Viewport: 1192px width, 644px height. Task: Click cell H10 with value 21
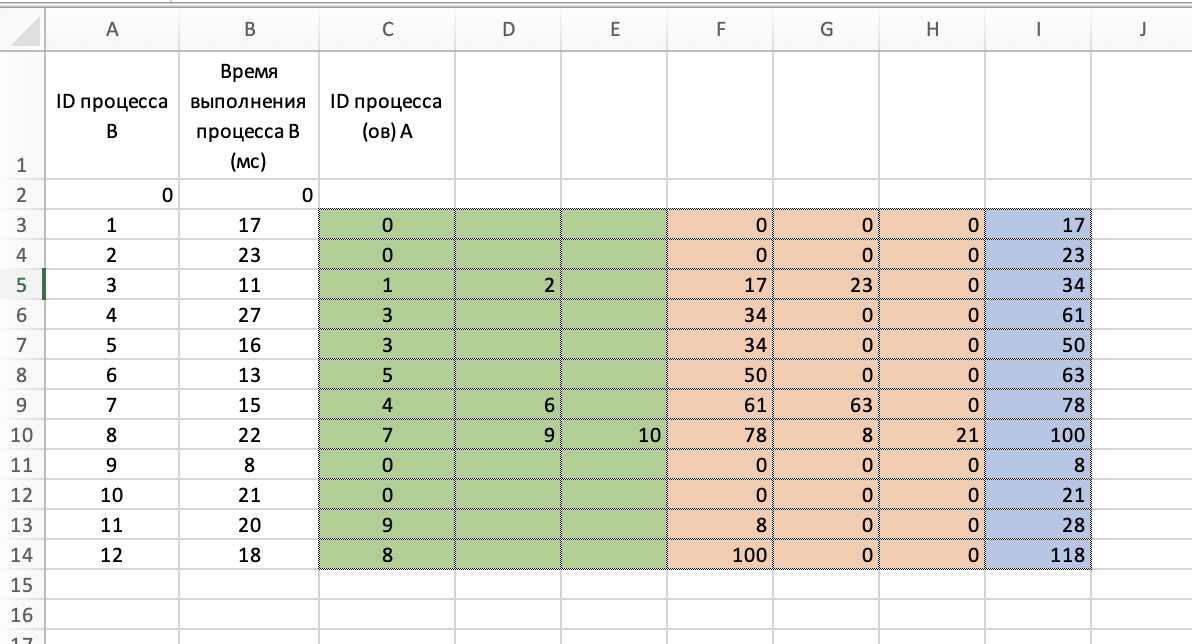coord(932,436)
